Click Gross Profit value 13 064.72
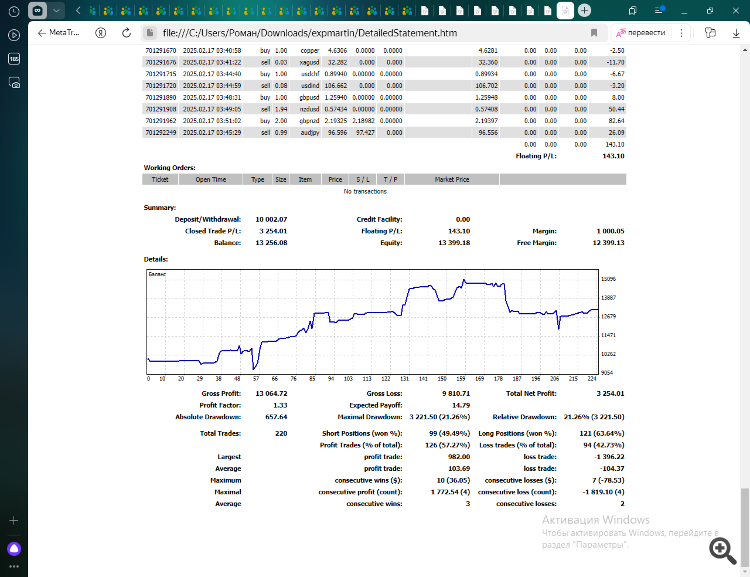The width and height of the screenshot is (750, 577). [x=271, y=393]
